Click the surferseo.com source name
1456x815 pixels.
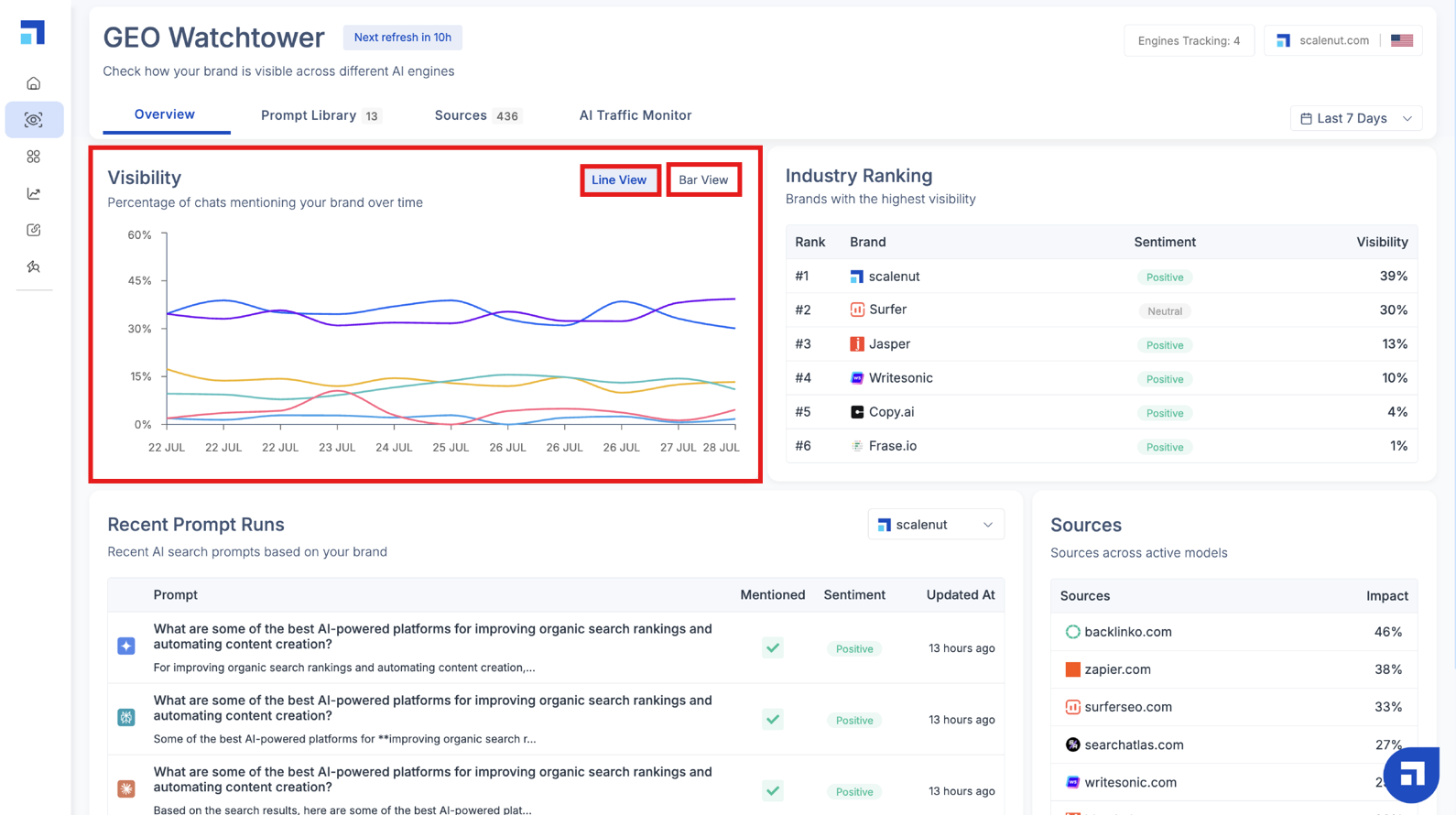coord(1128,707)
